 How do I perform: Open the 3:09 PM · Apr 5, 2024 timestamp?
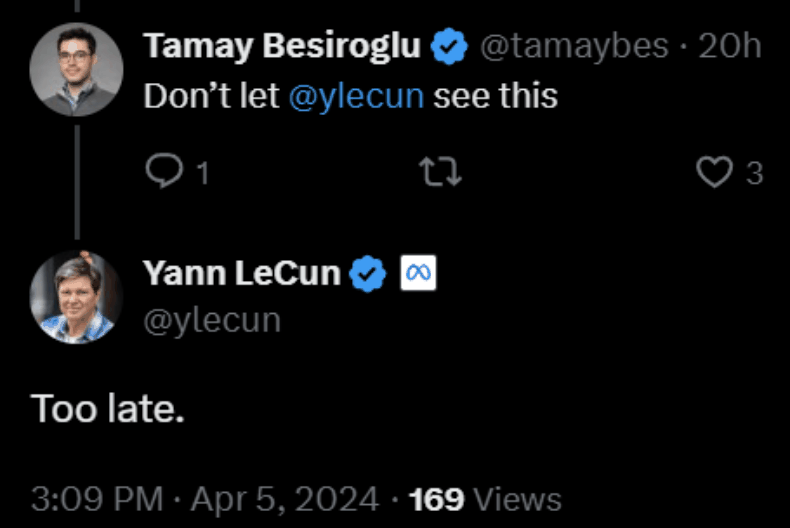(205, 499)
